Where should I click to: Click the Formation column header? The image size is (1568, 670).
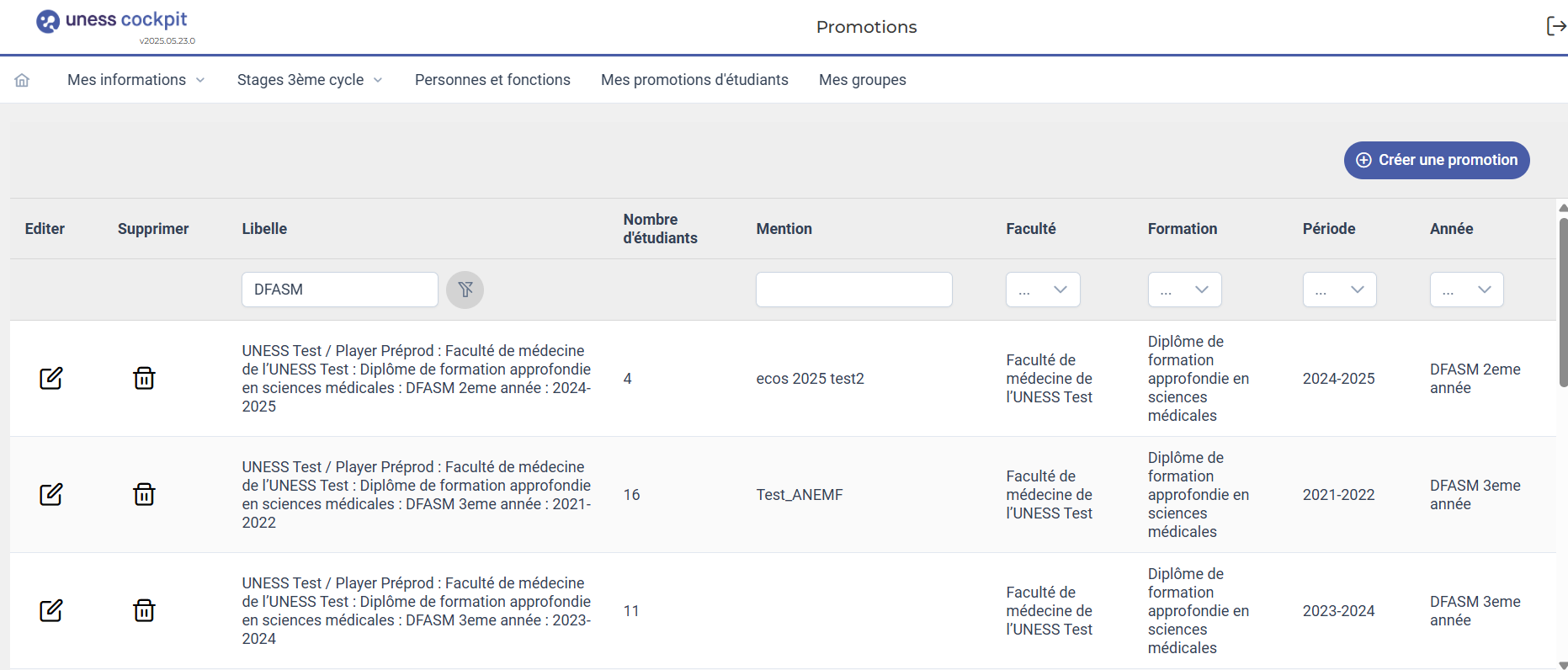click(x=1183, y=229)
